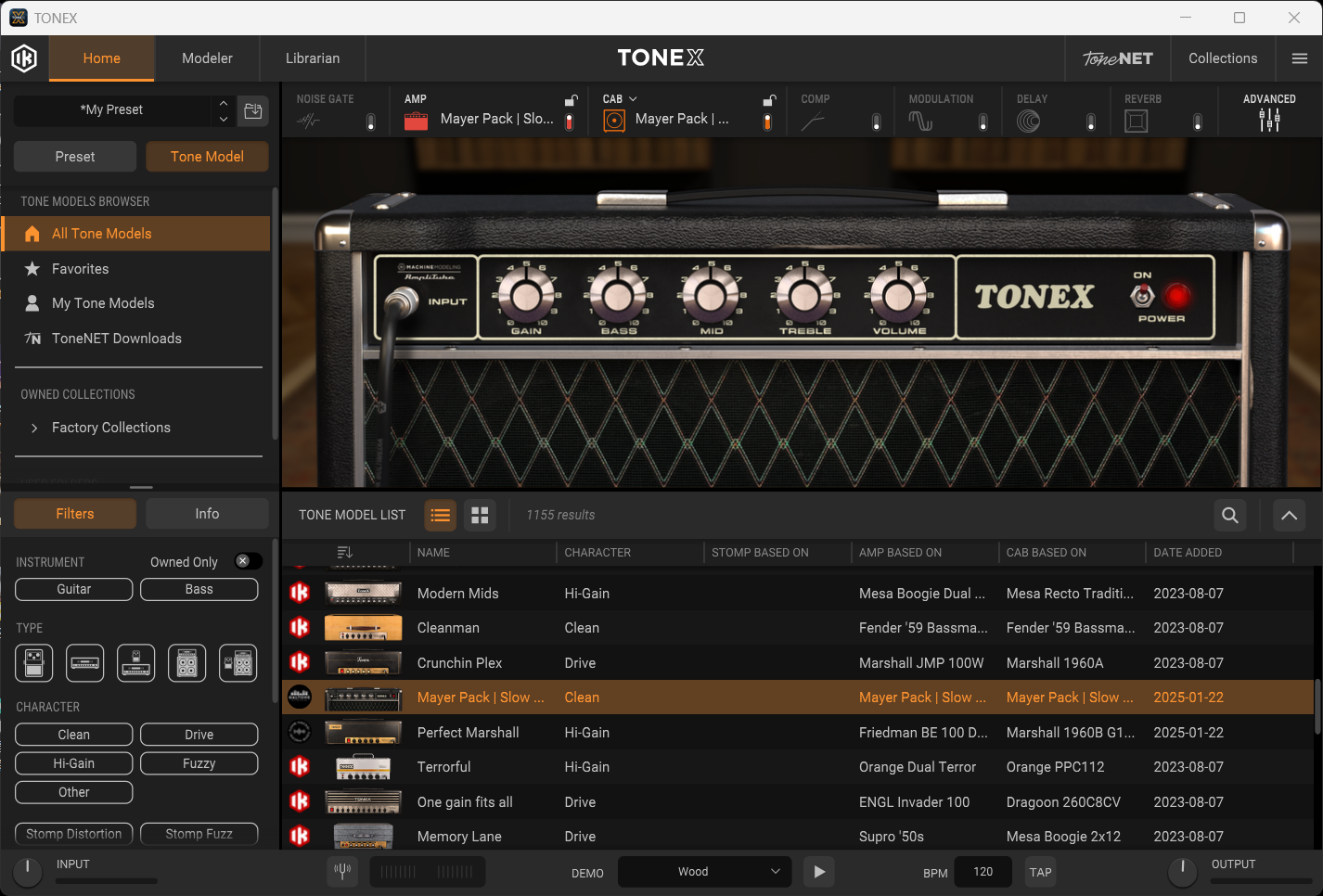Toggle the AMP bypass switch
Viewport: 1323px width, 896px height.
click(570, 122)
